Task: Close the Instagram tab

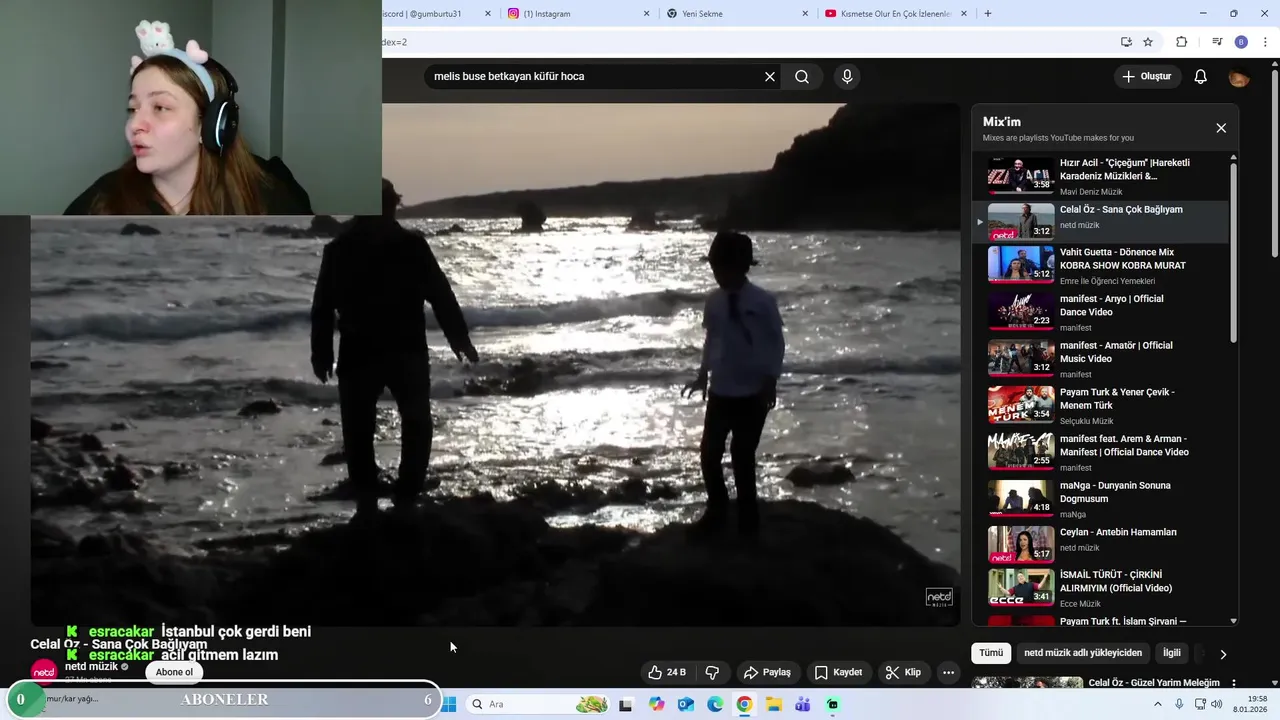Action: point(647,14)
